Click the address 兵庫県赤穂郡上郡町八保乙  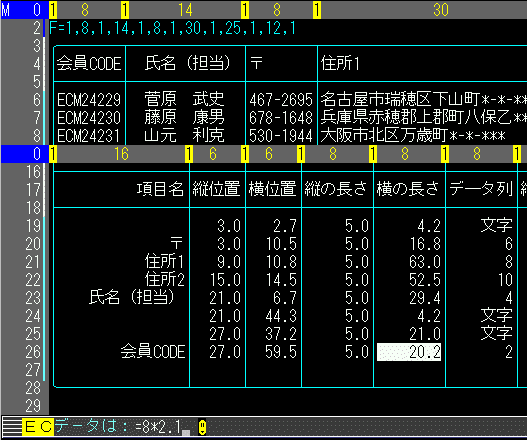(416, 118)
